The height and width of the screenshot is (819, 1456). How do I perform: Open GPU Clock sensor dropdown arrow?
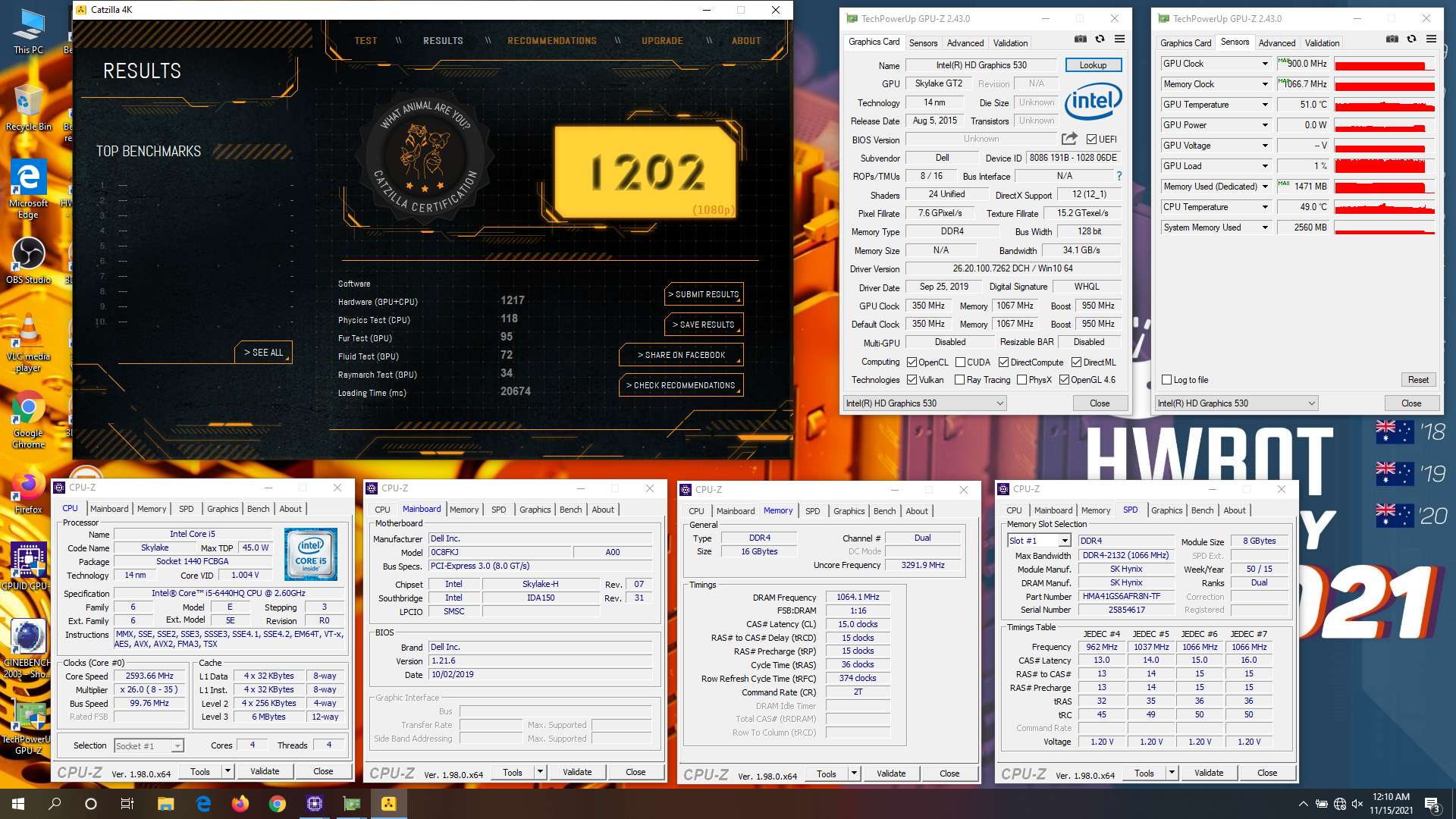tap(1265, 64)
